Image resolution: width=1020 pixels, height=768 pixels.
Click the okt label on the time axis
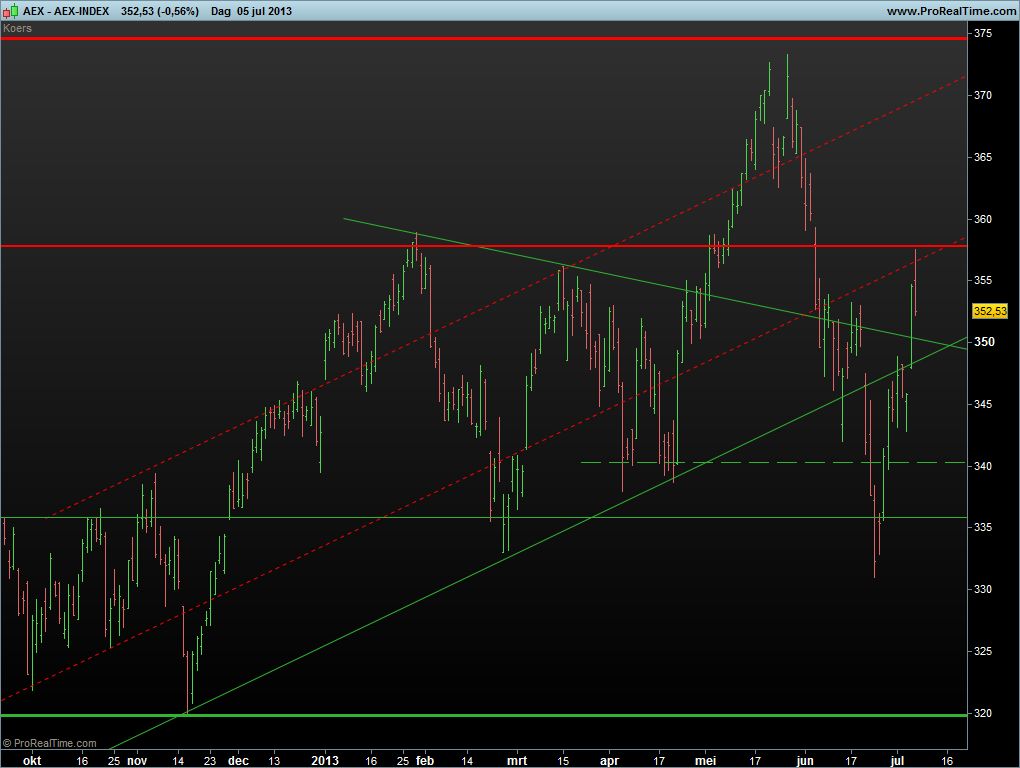33,760
